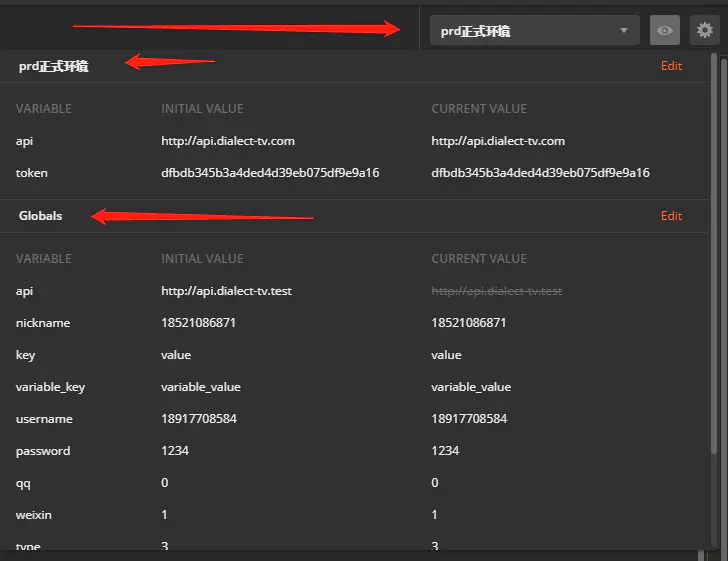Click the prd environment section heading
This screenshot has width=728, height=561.
click(x=53, y=66)
